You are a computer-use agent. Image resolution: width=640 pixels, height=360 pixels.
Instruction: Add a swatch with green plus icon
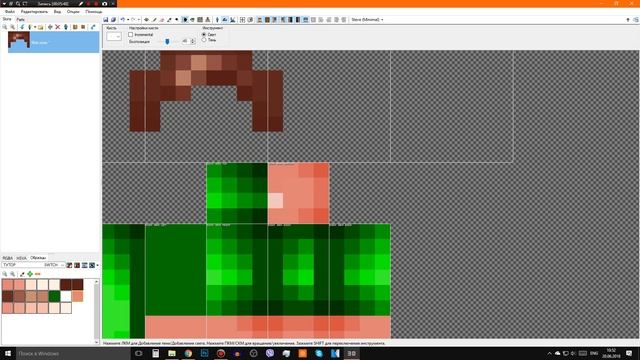click(30, 274)
